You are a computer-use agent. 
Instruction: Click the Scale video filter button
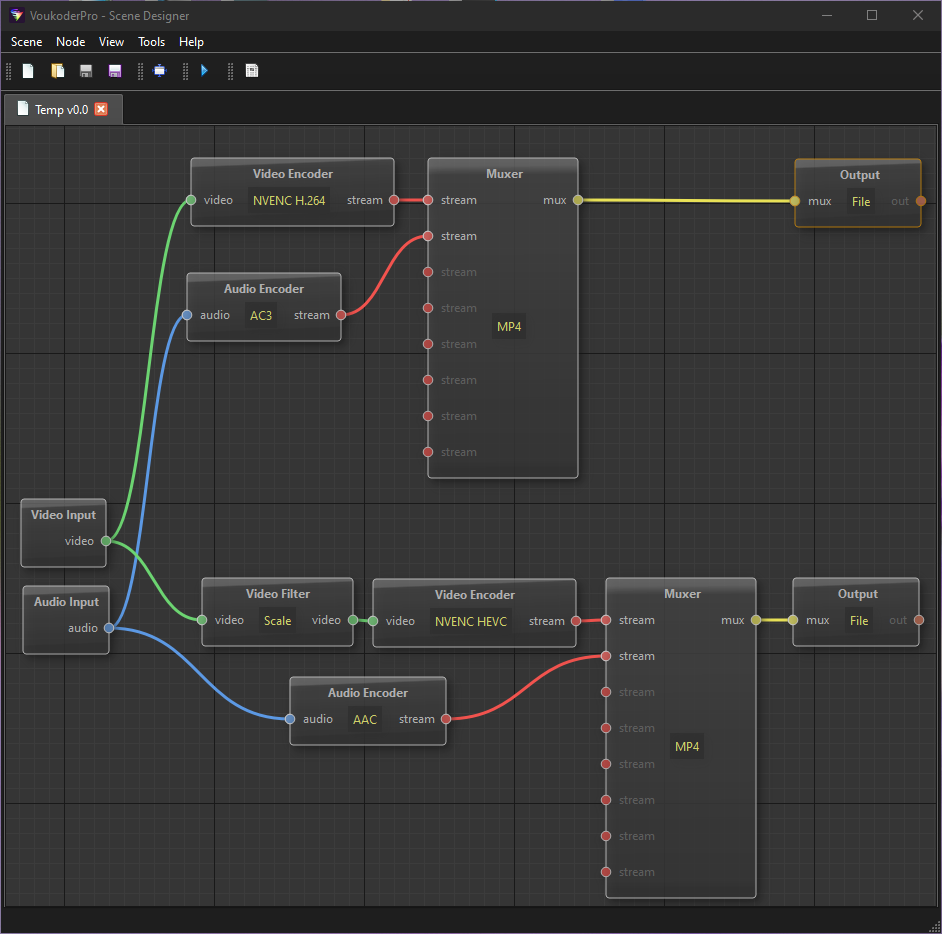click(277, 620)
